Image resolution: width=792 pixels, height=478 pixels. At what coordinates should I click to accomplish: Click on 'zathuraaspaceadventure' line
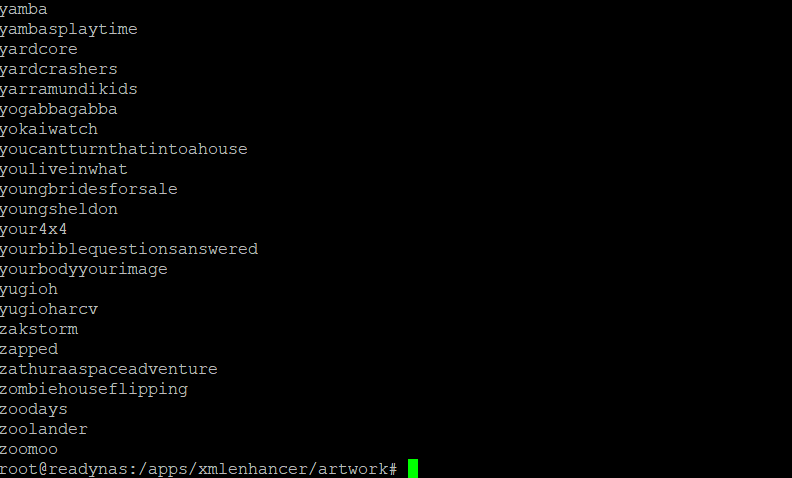point(108,369)
